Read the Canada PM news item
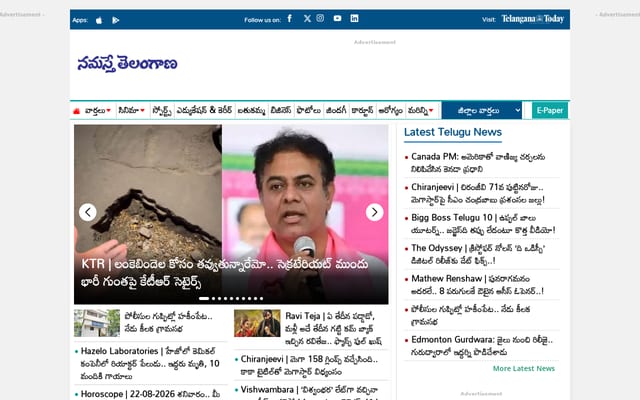The height and width of the screenshot is (400, 640). tap(478, 162)
